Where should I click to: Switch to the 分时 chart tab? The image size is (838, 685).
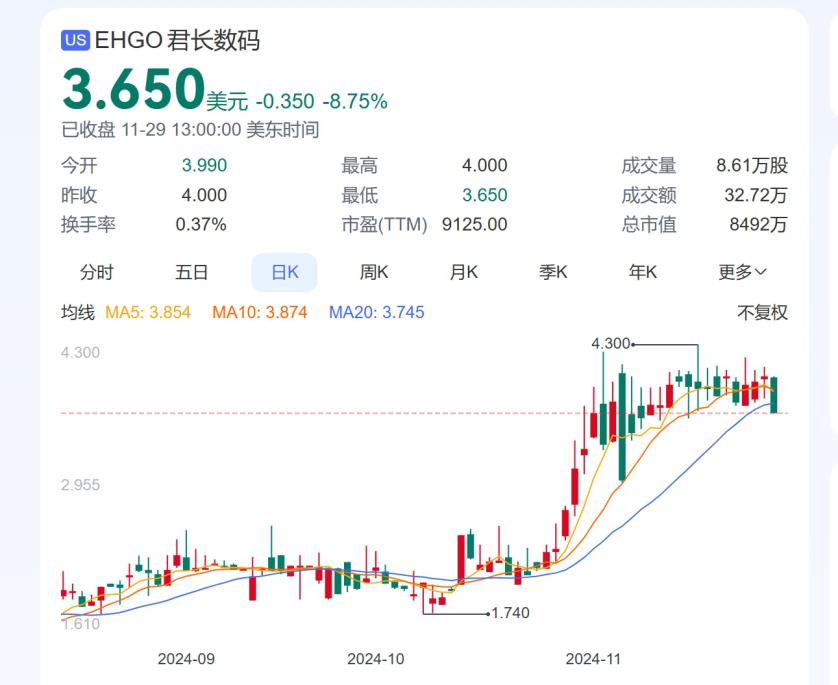97,273
